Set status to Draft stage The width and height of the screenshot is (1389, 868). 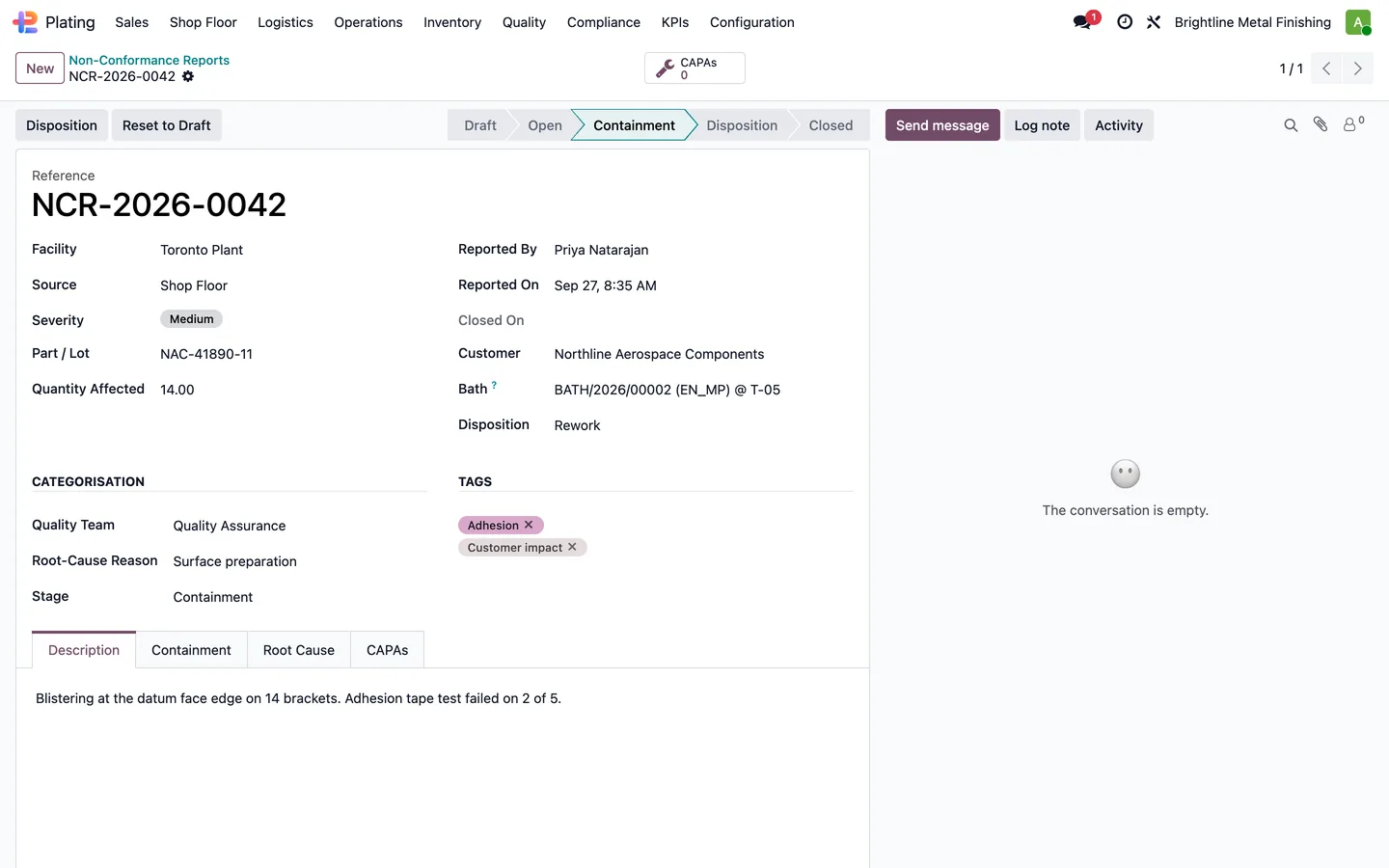pyautogui.click(x=480, y=125)
